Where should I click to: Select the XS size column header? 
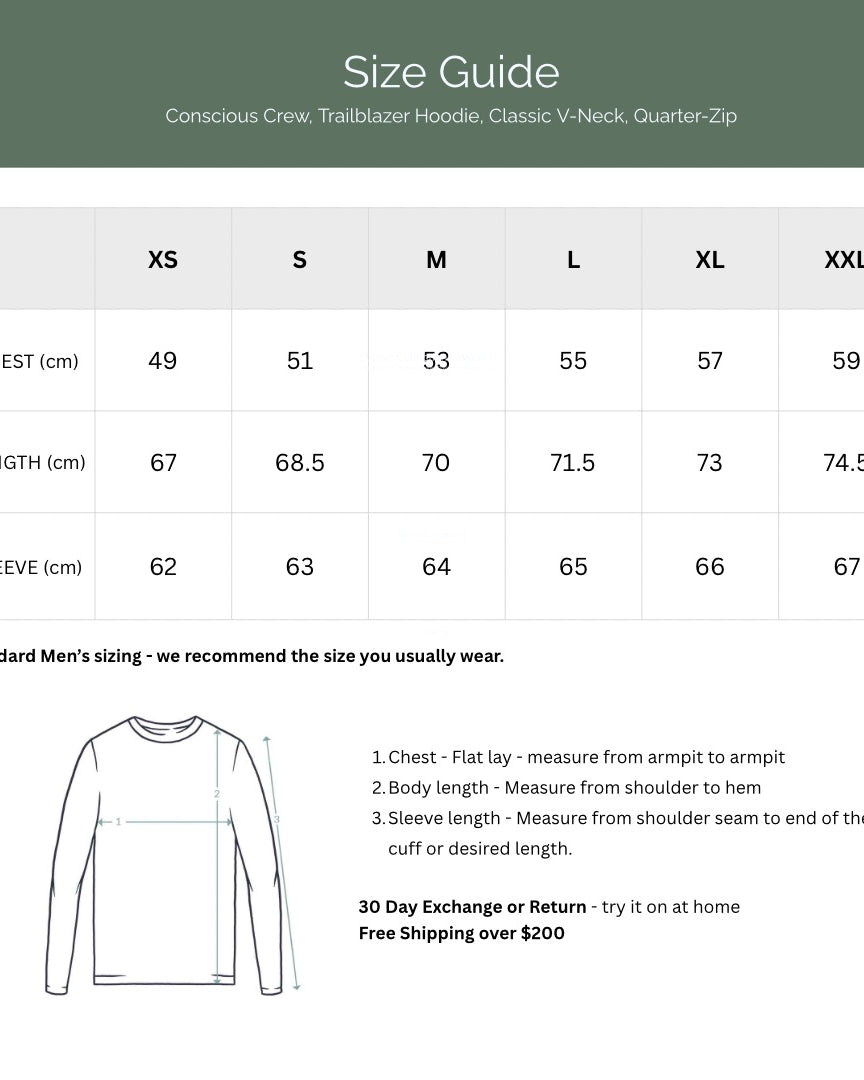(x=163, y=260)
